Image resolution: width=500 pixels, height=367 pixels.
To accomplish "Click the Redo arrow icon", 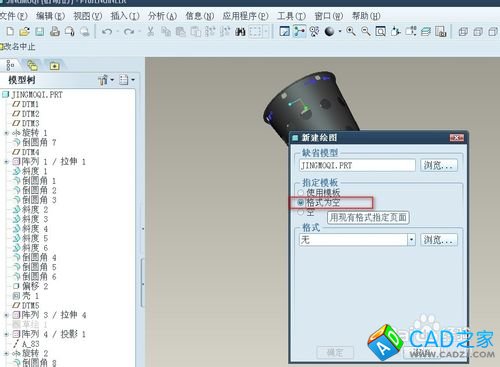I will [x=129, y=32].
